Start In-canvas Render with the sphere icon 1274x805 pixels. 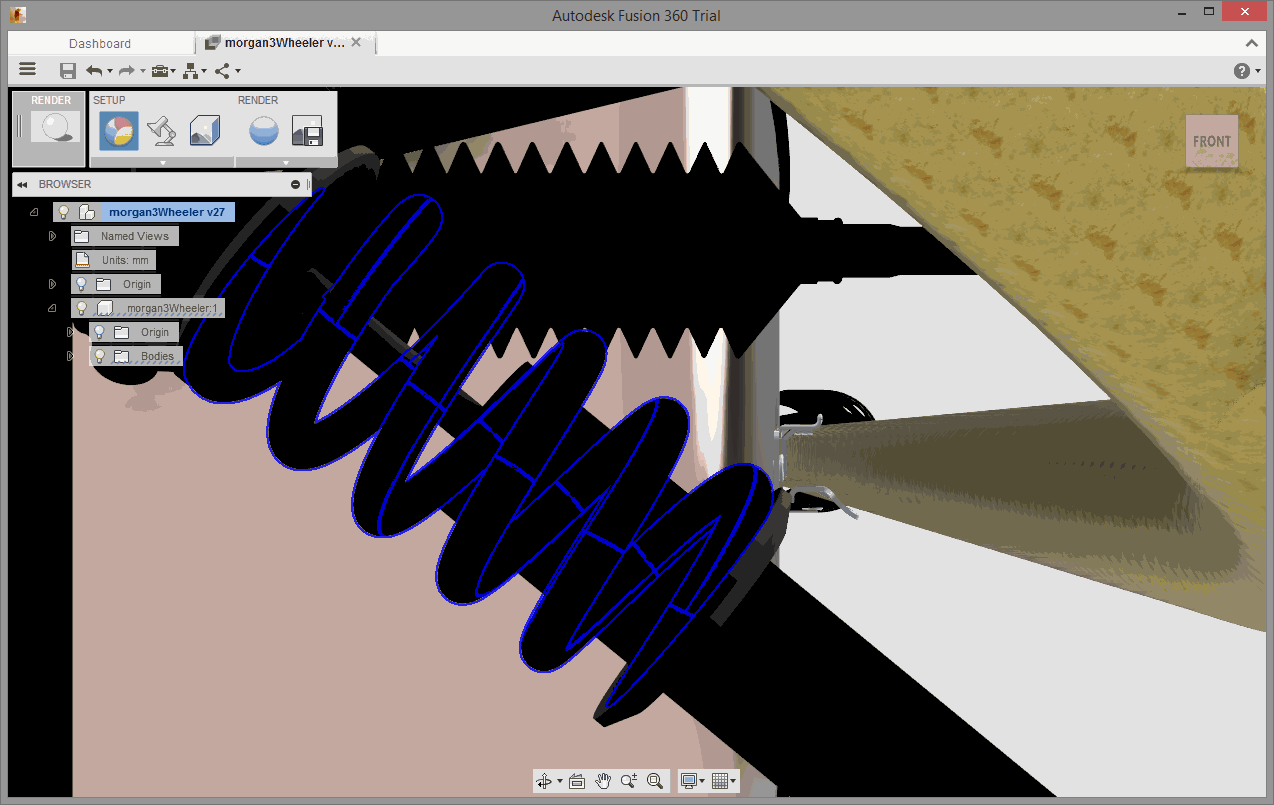point(263,131)
